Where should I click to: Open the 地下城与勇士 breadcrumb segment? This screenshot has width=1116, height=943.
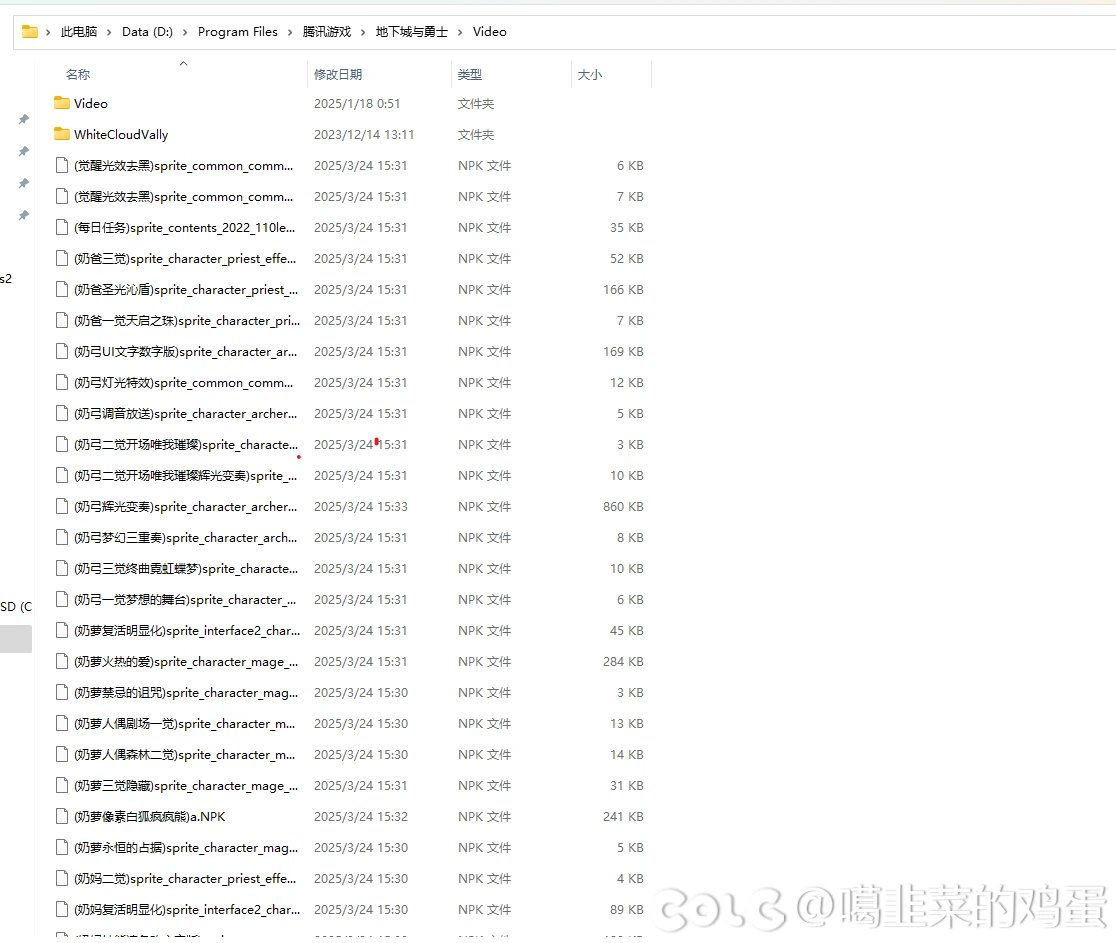click(x=411, y=31)
